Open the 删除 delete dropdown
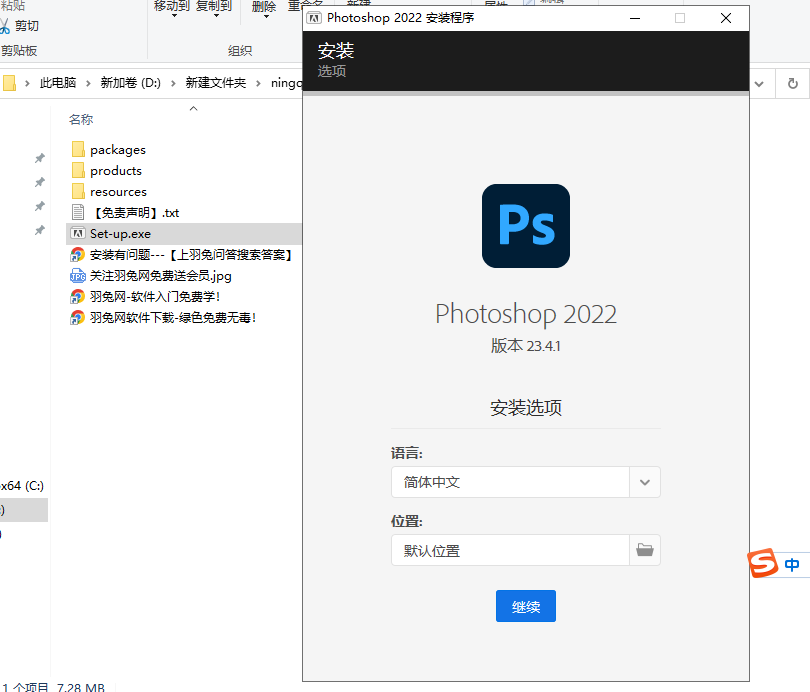This screenshot has height=692, width=810. 264,9
